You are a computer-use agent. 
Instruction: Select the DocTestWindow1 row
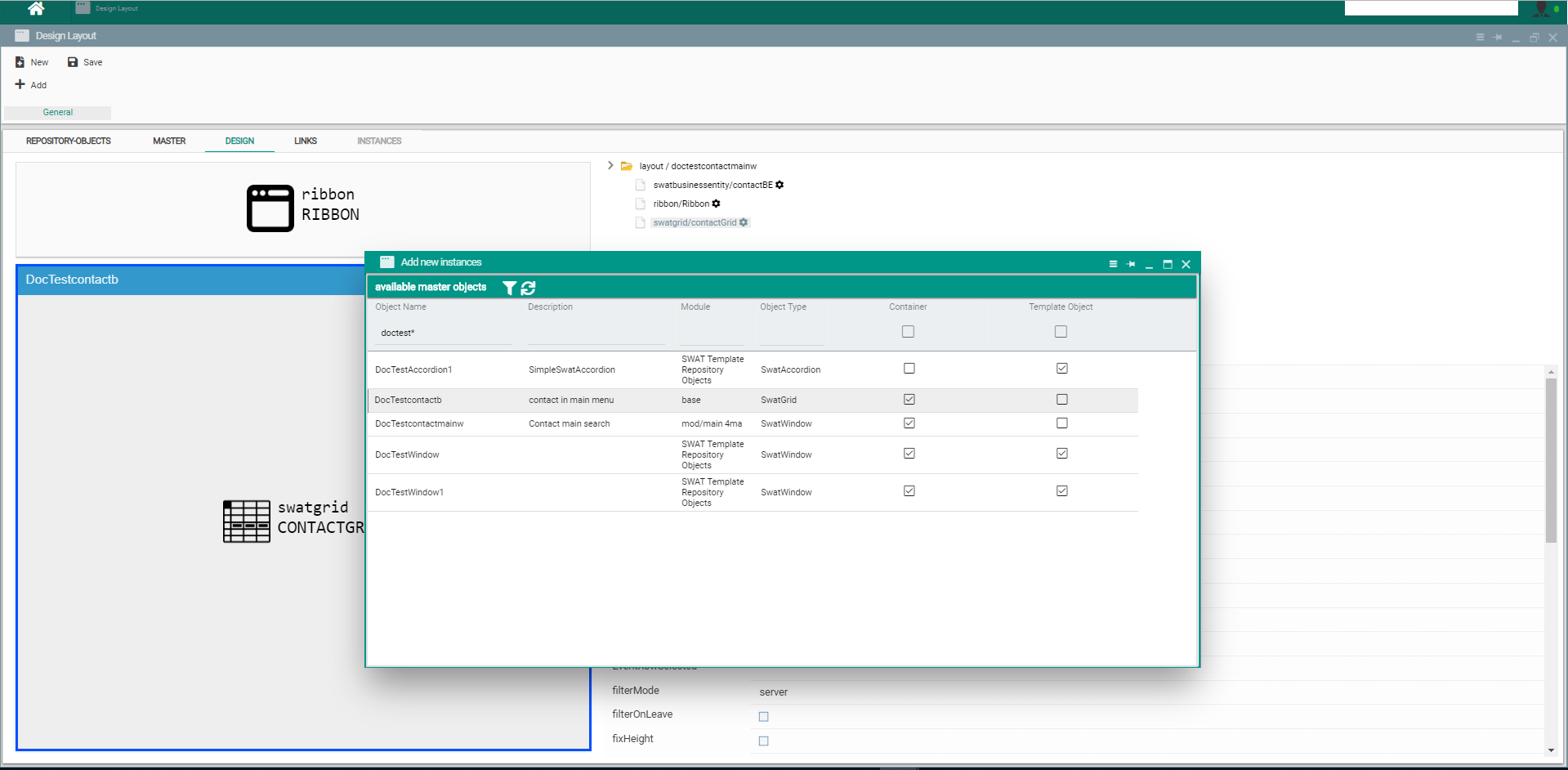tap(753, 492)
